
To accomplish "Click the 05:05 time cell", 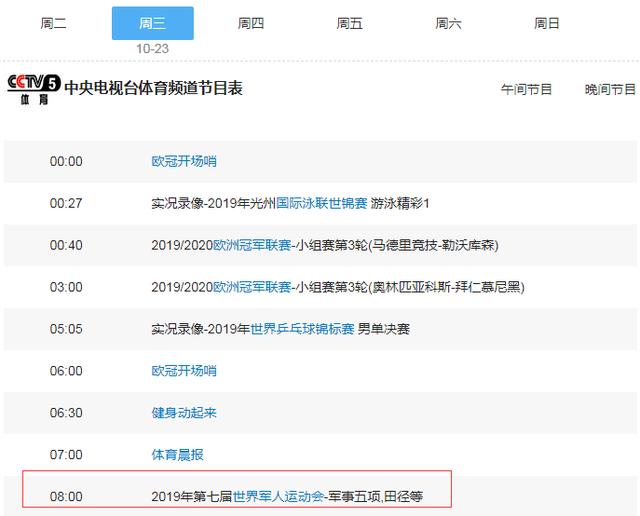I will point(66,329).
